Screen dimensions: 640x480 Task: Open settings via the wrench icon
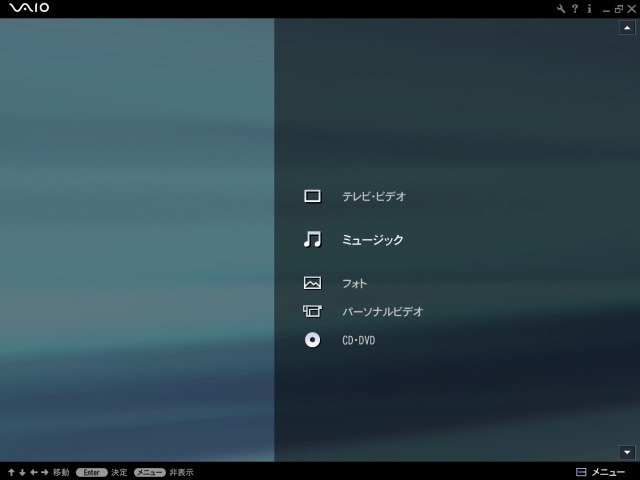coord(561,9)
